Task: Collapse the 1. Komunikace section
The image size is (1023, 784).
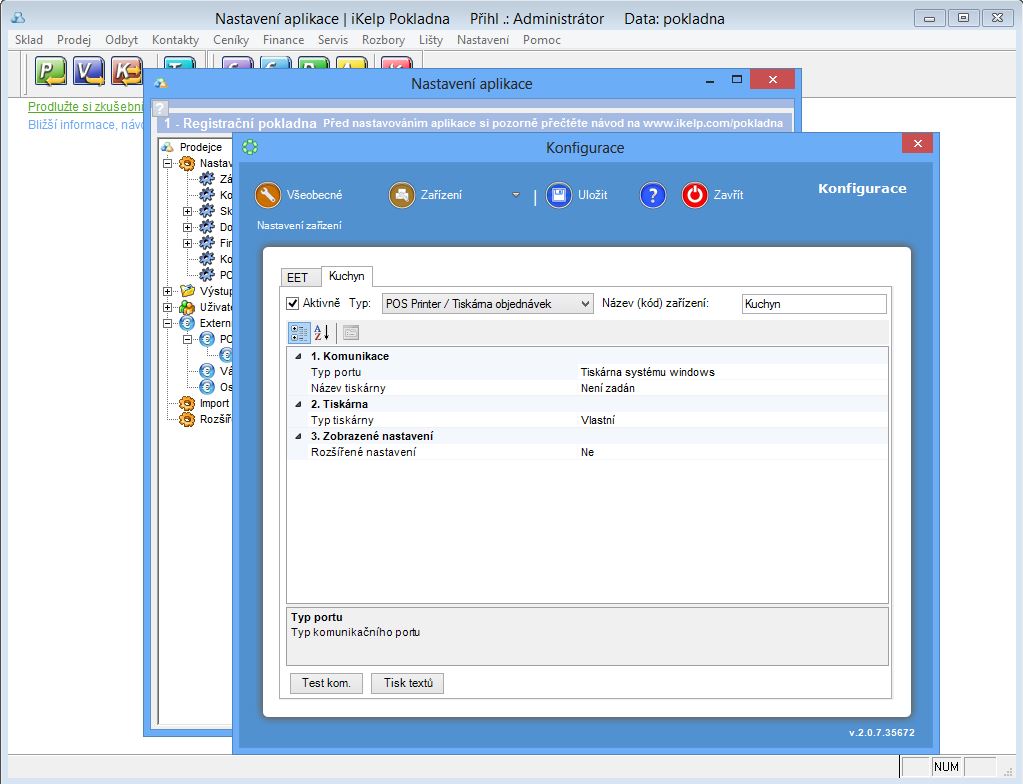Action: 299,356
